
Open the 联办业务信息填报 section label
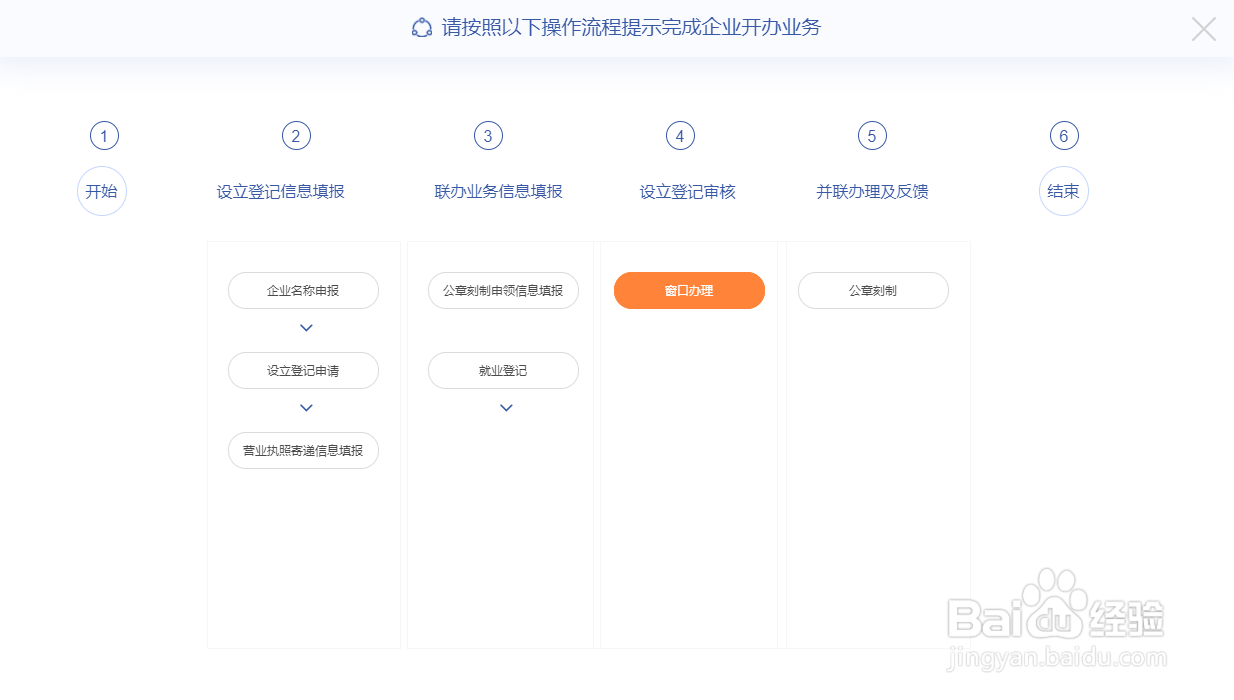(499, 191)
